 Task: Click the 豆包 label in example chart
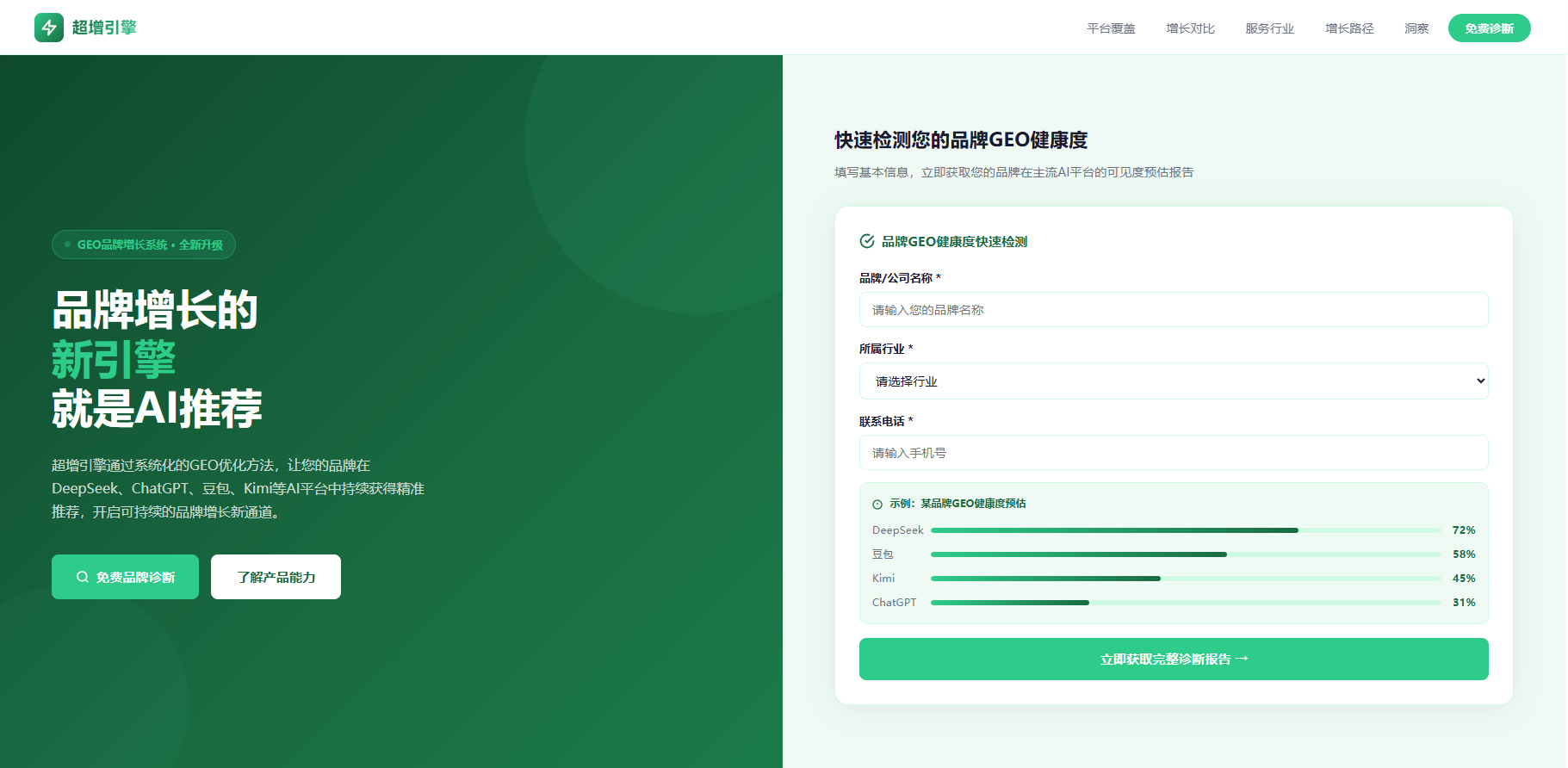pos(883,554)
